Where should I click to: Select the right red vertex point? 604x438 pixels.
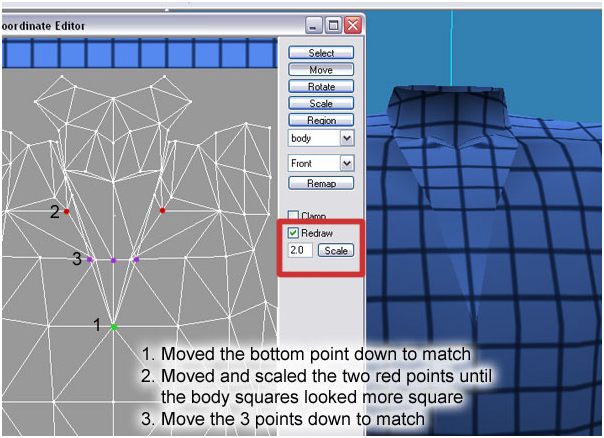pyautogui.click(x=162, y=210)
